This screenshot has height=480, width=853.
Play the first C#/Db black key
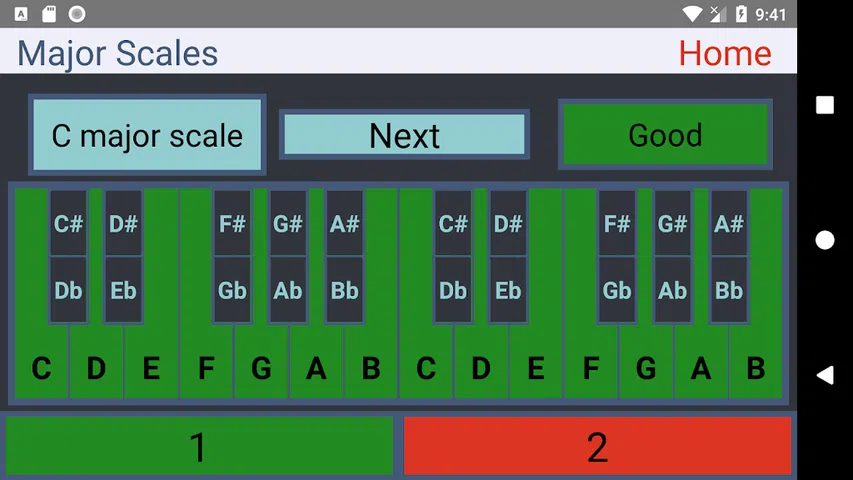68,256
